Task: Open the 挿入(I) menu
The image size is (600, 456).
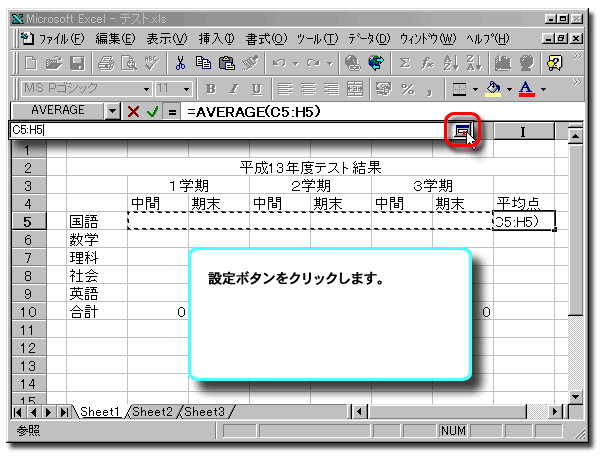Action: click(216, 39)
